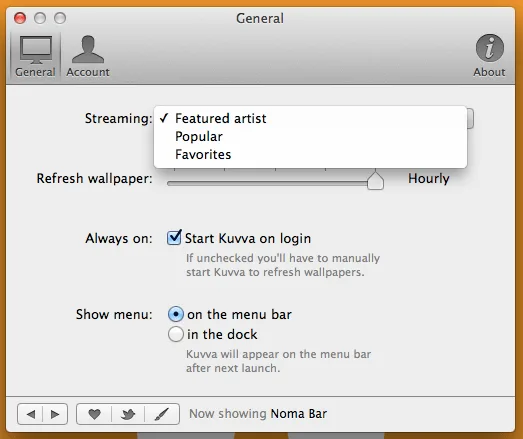
Task: Open the Noma Bar artist link
Action: pyautogui.click(x=299, y=414)
